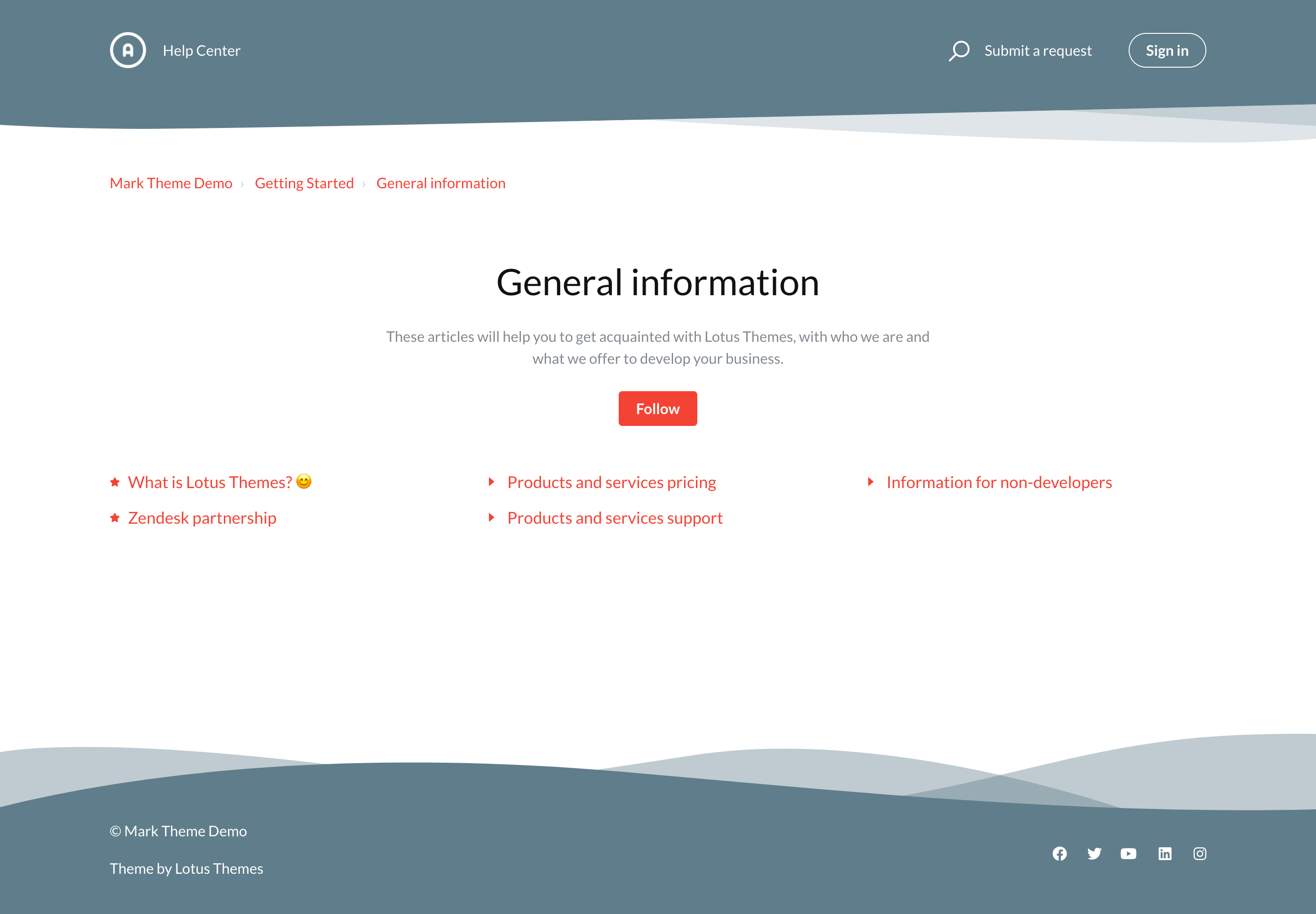
Task: Open the Instagram icon in footer
Action: pos(1200,854)
